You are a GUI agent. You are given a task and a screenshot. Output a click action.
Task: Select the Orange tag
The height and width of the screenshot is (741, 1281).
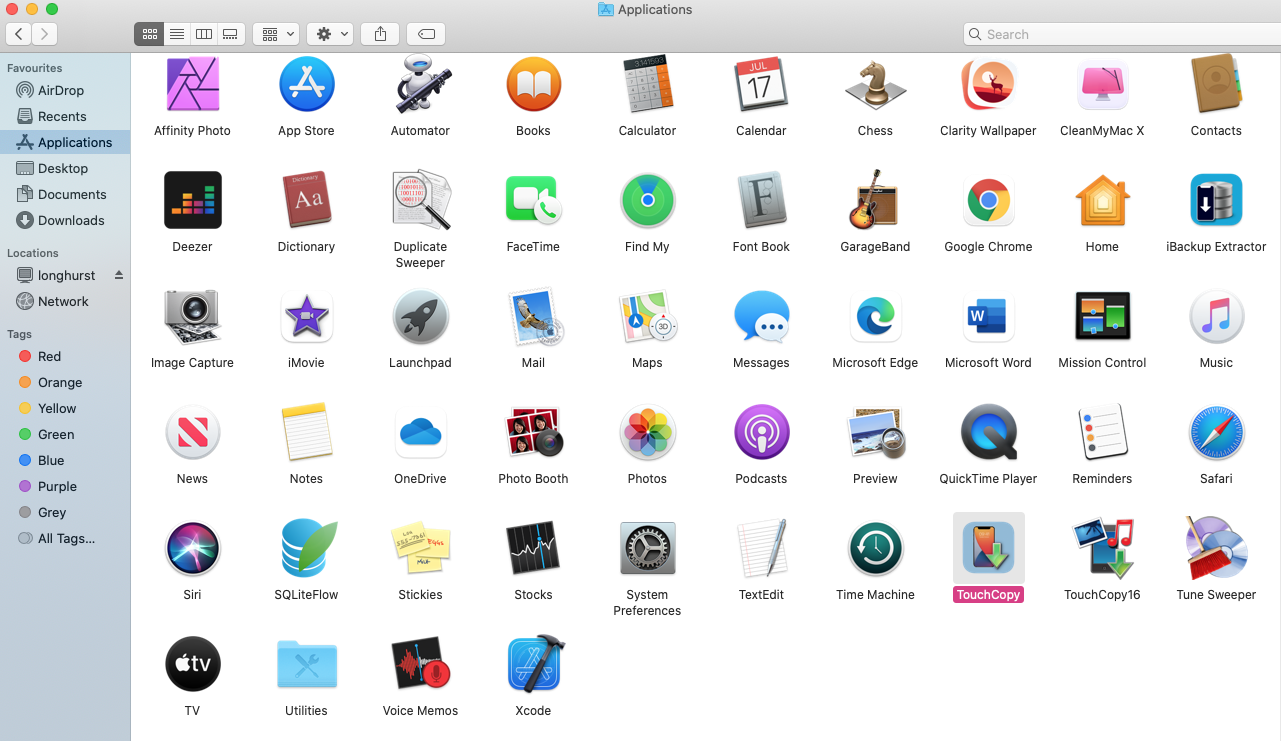click(65, 382)
